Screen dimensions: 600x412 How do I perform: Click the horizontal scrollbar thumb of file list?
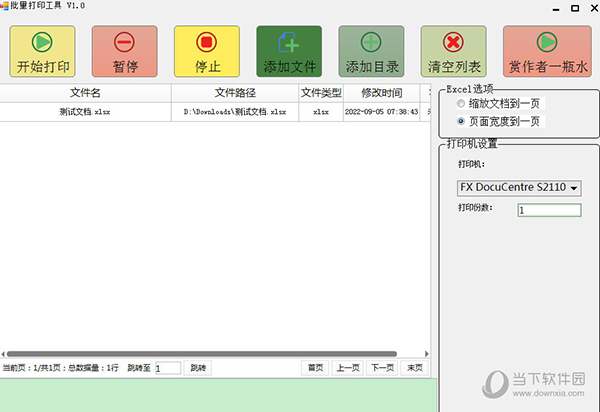[202, 354]
